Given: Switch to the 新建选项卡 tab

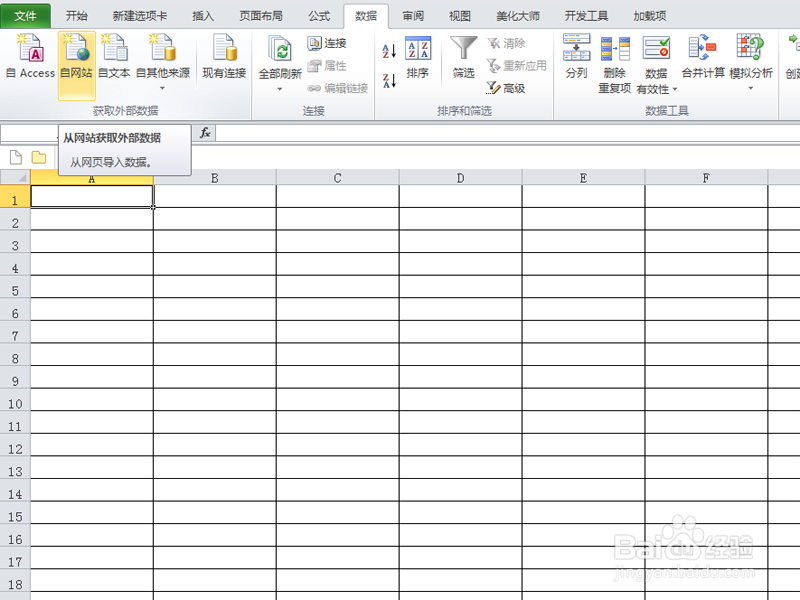Looking at the screenshot, I should click(140, 16).
